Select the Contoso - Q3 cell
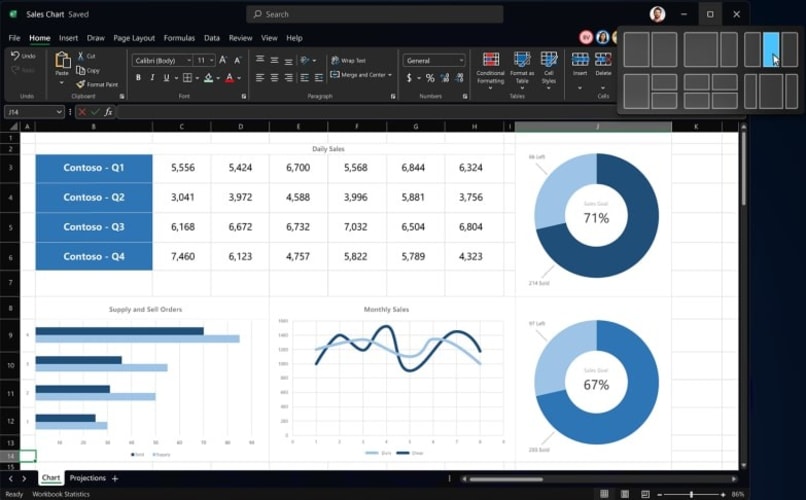This screenshot has width=806, height=500. 94,227
